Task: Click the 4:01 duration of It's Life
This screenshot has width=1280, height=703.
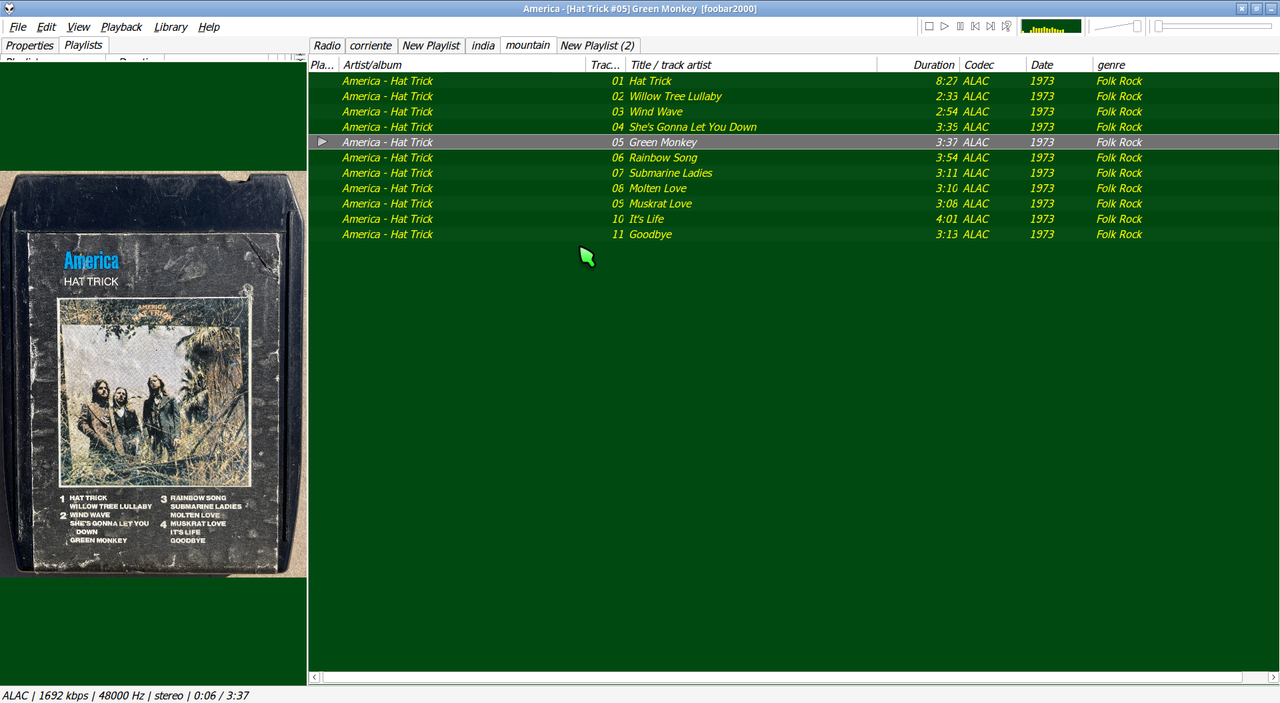Action: pyautogui.click(x=946, y=219)
